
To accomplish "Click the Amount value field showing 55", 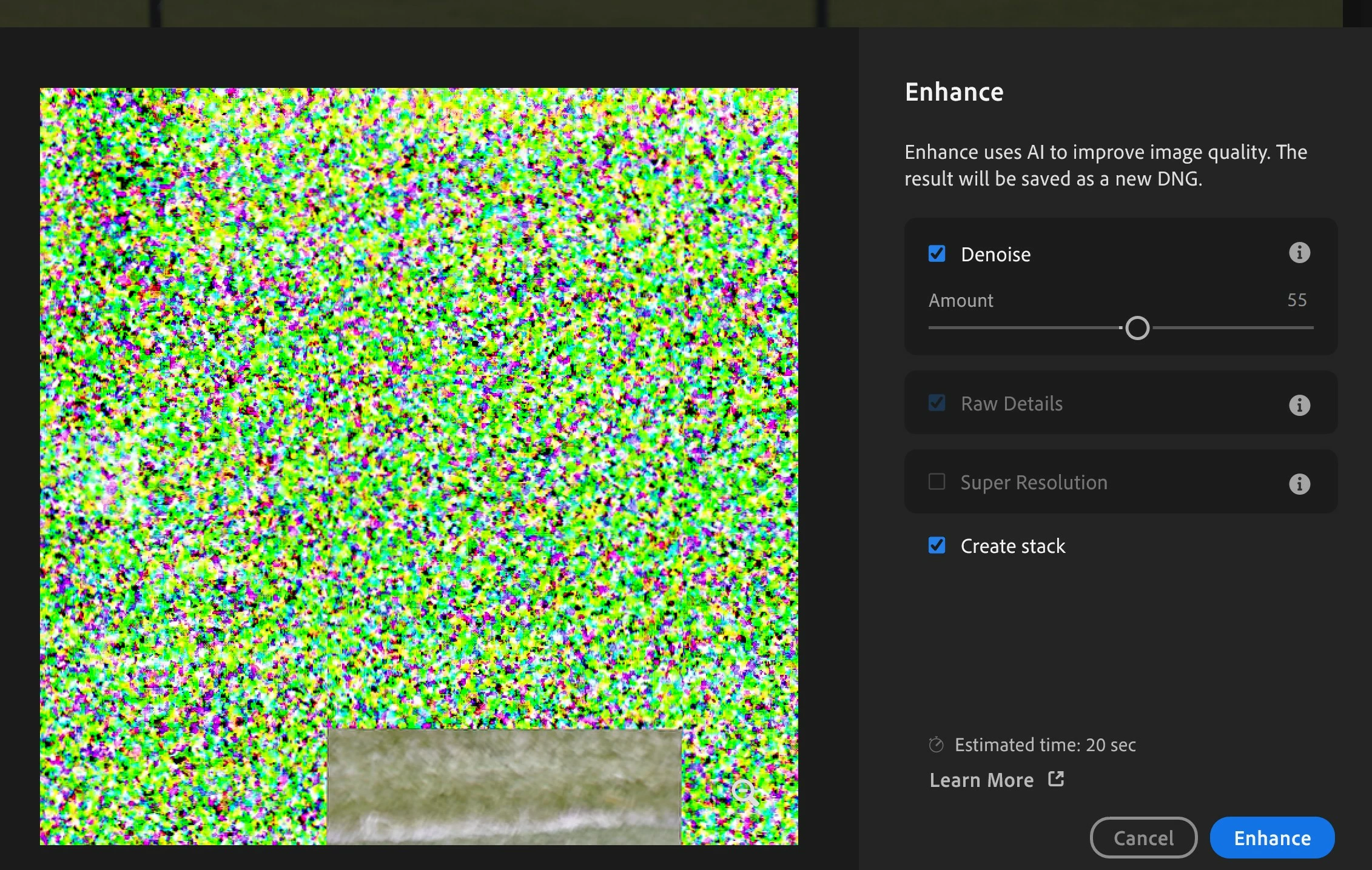I will click(1297, 300).
